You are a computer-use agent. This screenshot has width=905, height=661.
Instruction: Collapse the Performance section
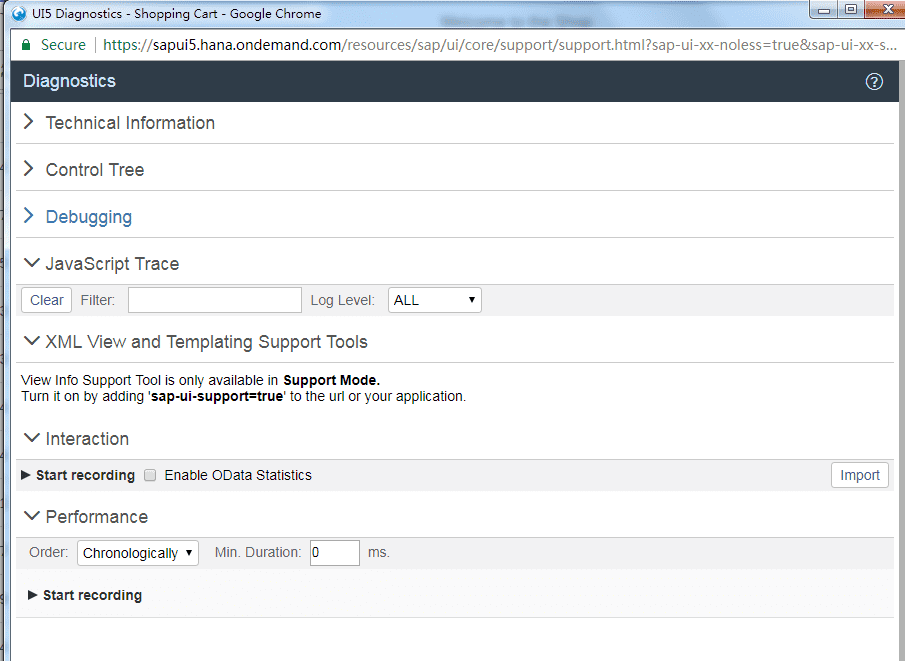click(29, 517)
